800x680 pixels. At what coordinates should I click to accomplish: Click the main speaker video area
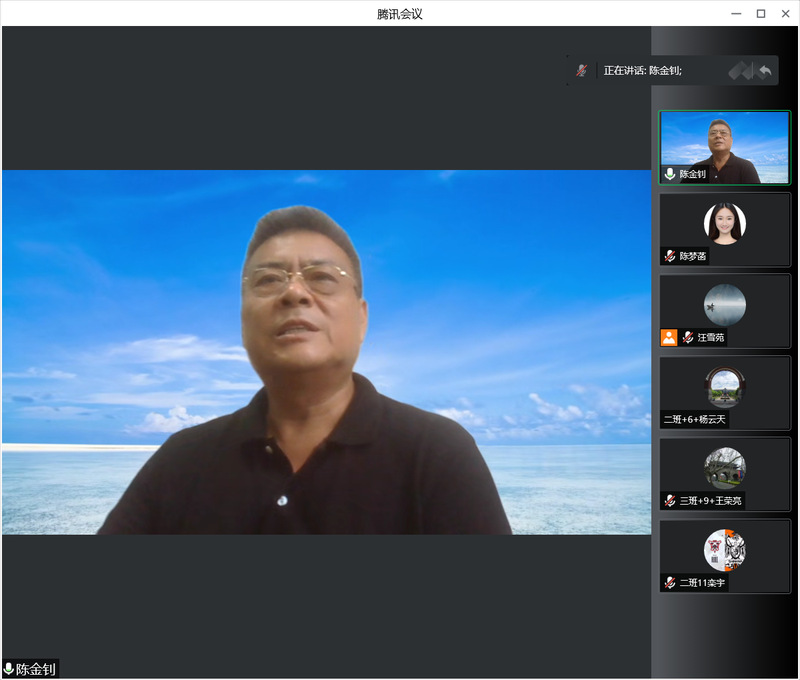[326, 352]
